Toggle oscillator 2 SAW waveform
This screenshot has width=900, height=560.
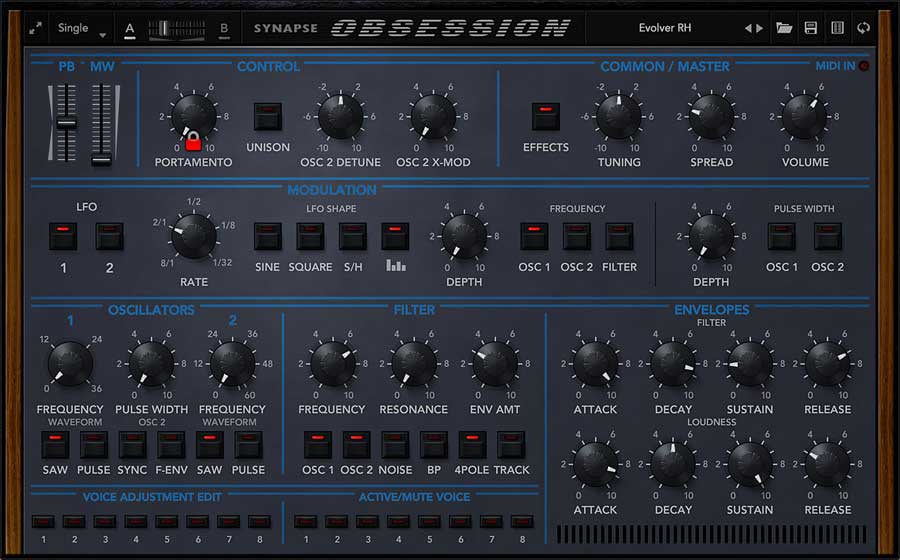click(210, 445)
